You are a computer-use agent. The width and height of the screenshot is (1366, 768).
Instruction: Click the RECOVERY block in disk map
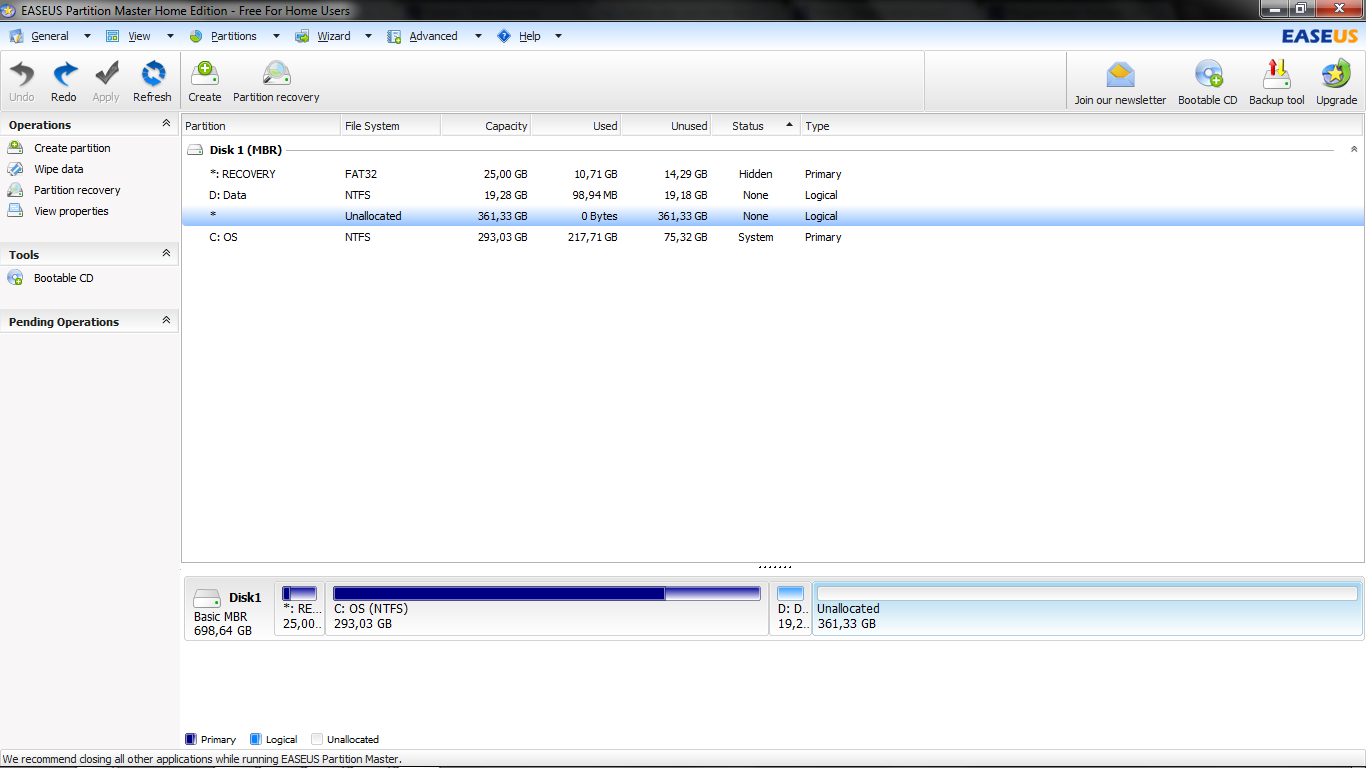click(300, 608)
